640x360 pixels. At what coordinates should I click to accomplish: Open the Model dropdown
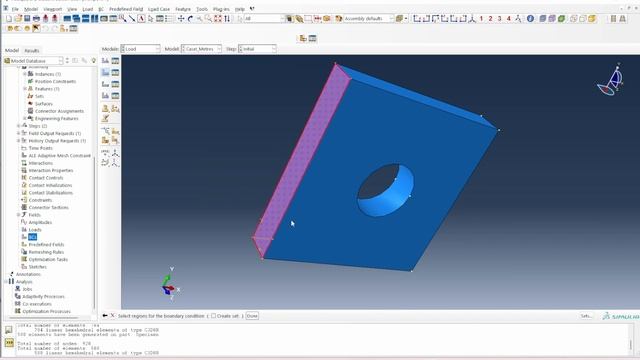(x=201, y=49)
